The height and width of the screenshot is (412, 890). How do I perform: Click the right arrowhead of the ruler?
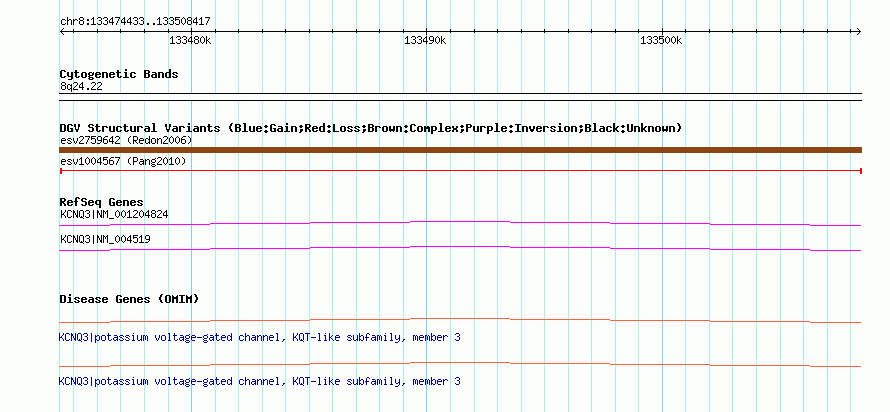pos(859,32)
